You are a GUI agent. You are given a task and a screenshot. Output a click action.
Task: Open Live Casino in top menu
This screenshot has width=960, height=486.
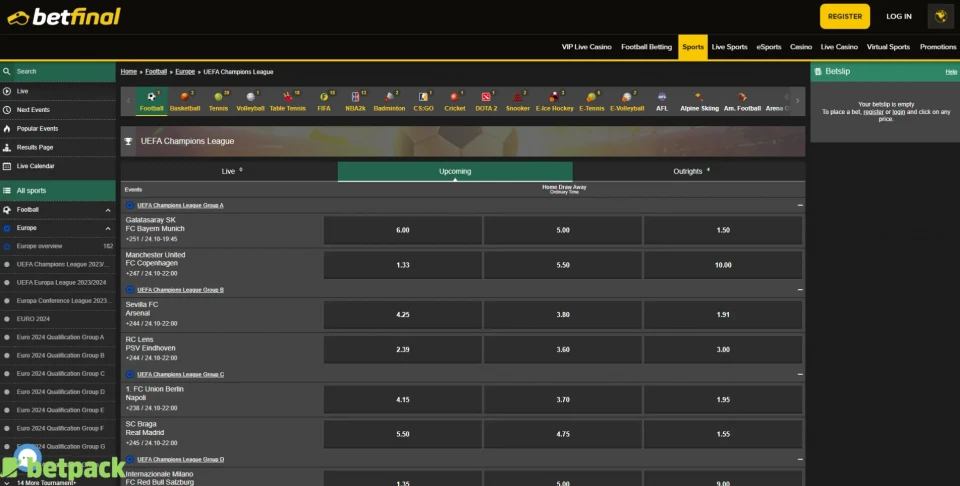pyautogui.click(x=839, y=47)
